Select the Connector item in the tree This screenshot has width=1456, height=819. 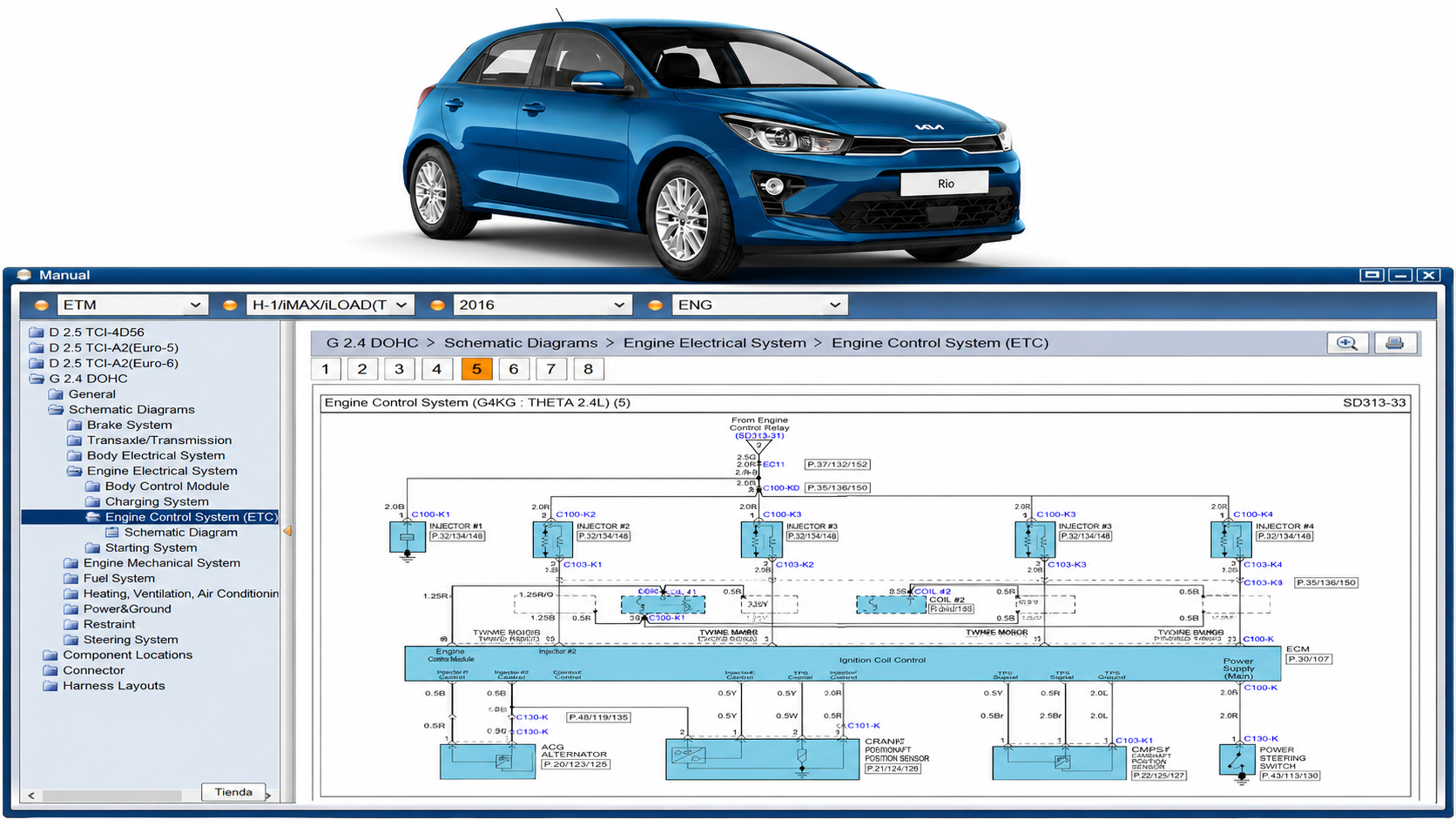93,671
